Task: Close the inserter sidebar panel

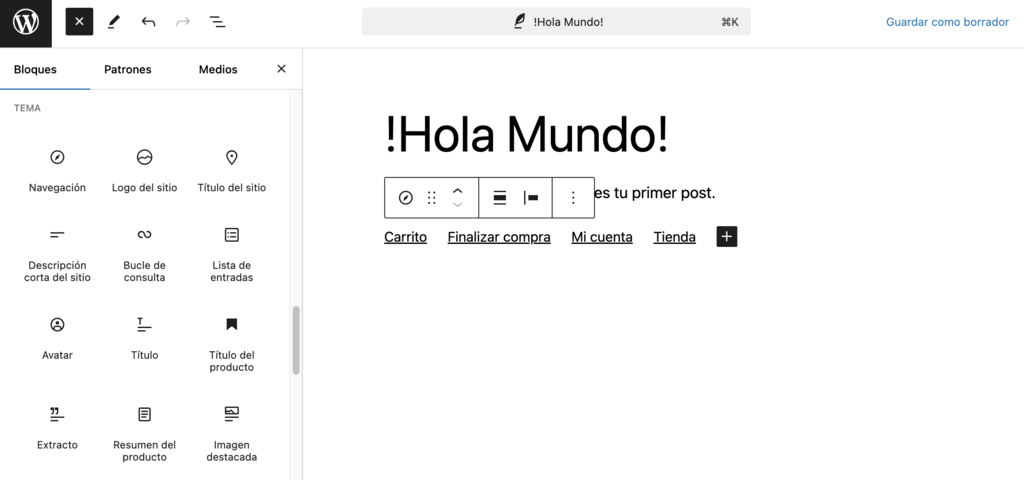Action: pyautogui.click(x=281, y=69)
